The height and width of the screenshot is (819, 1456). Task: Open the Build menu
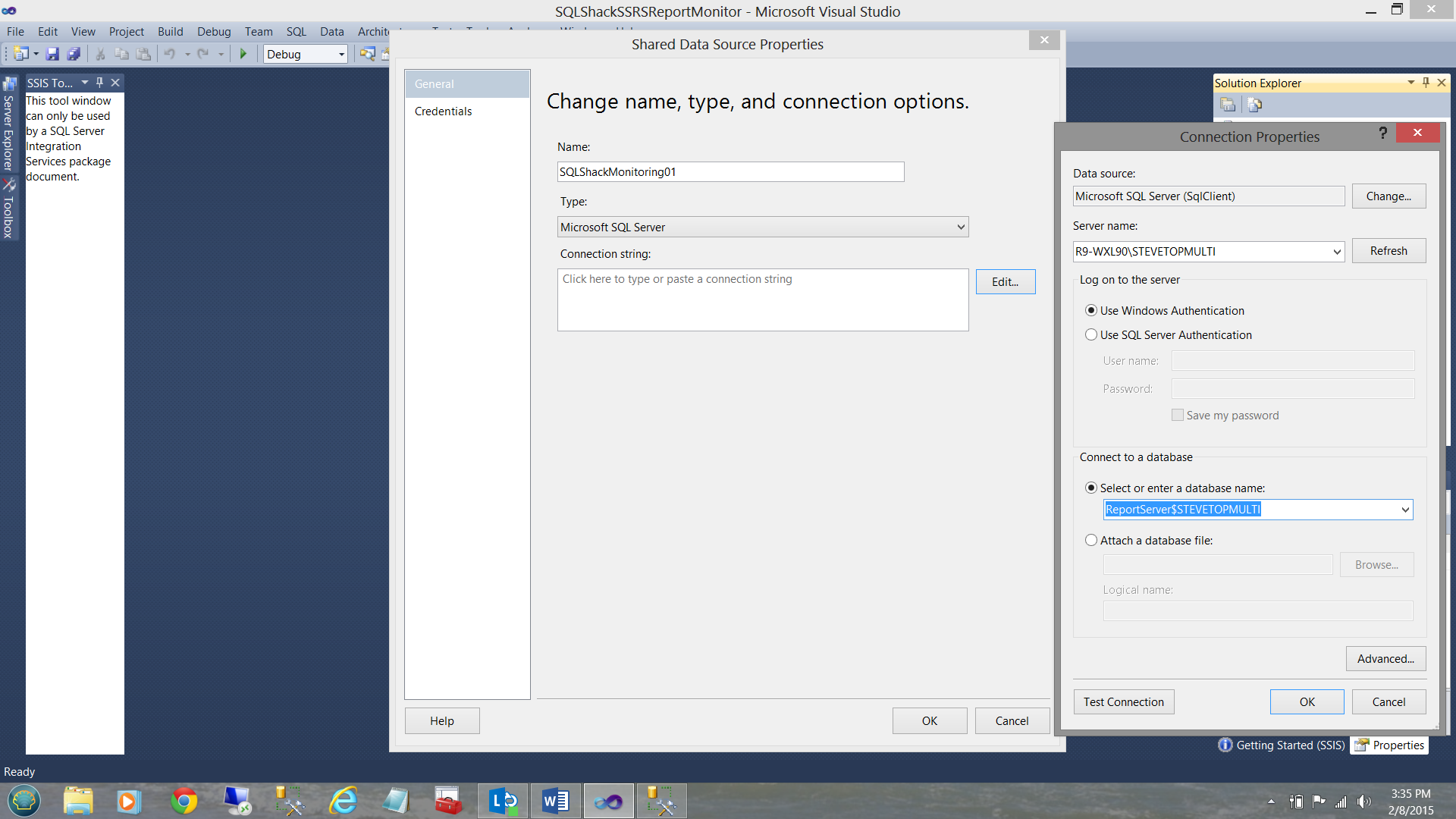click(170, 32)
